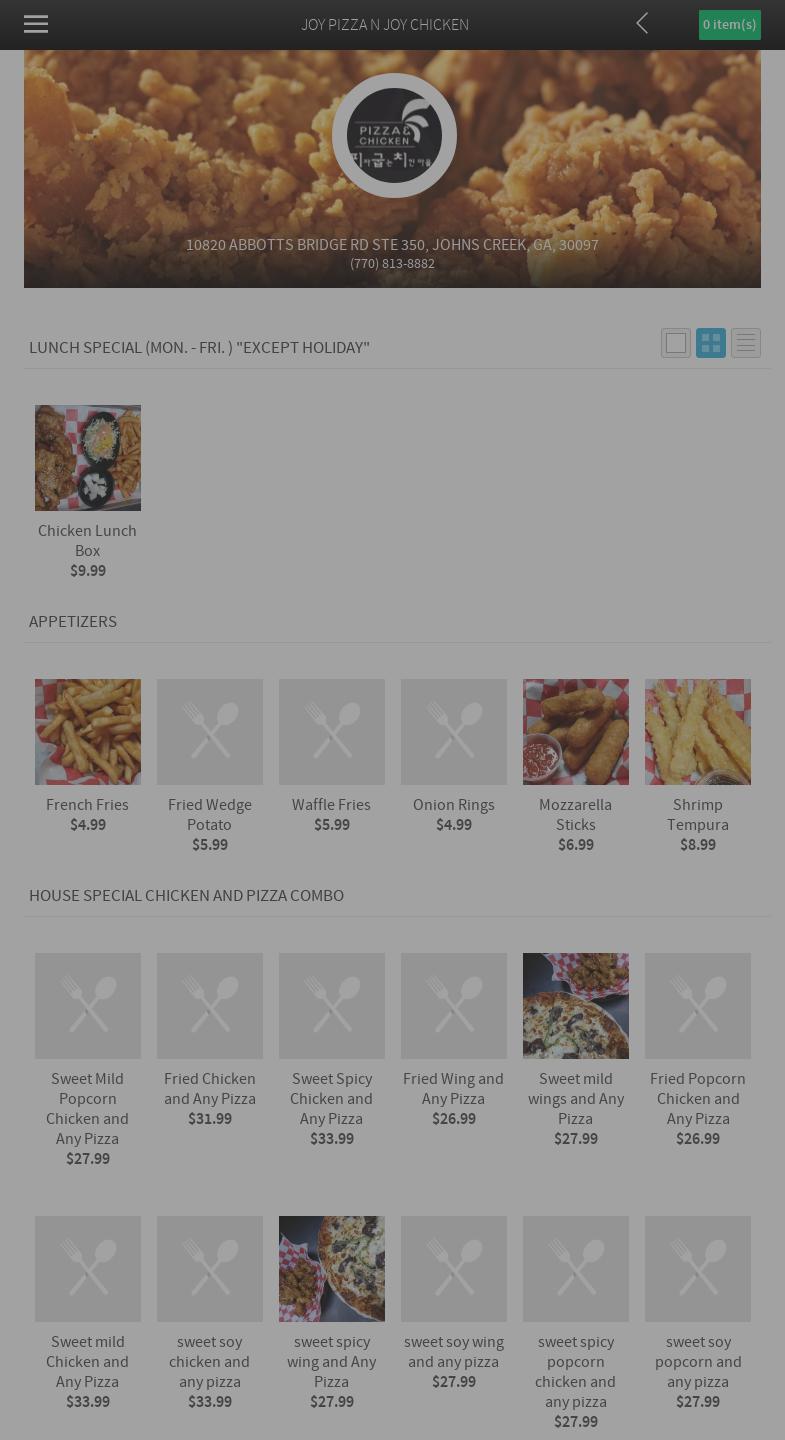785x1440 pixels.
Task: Select the French Fries image
Action: pyautogui.click(x=88, y=732)
